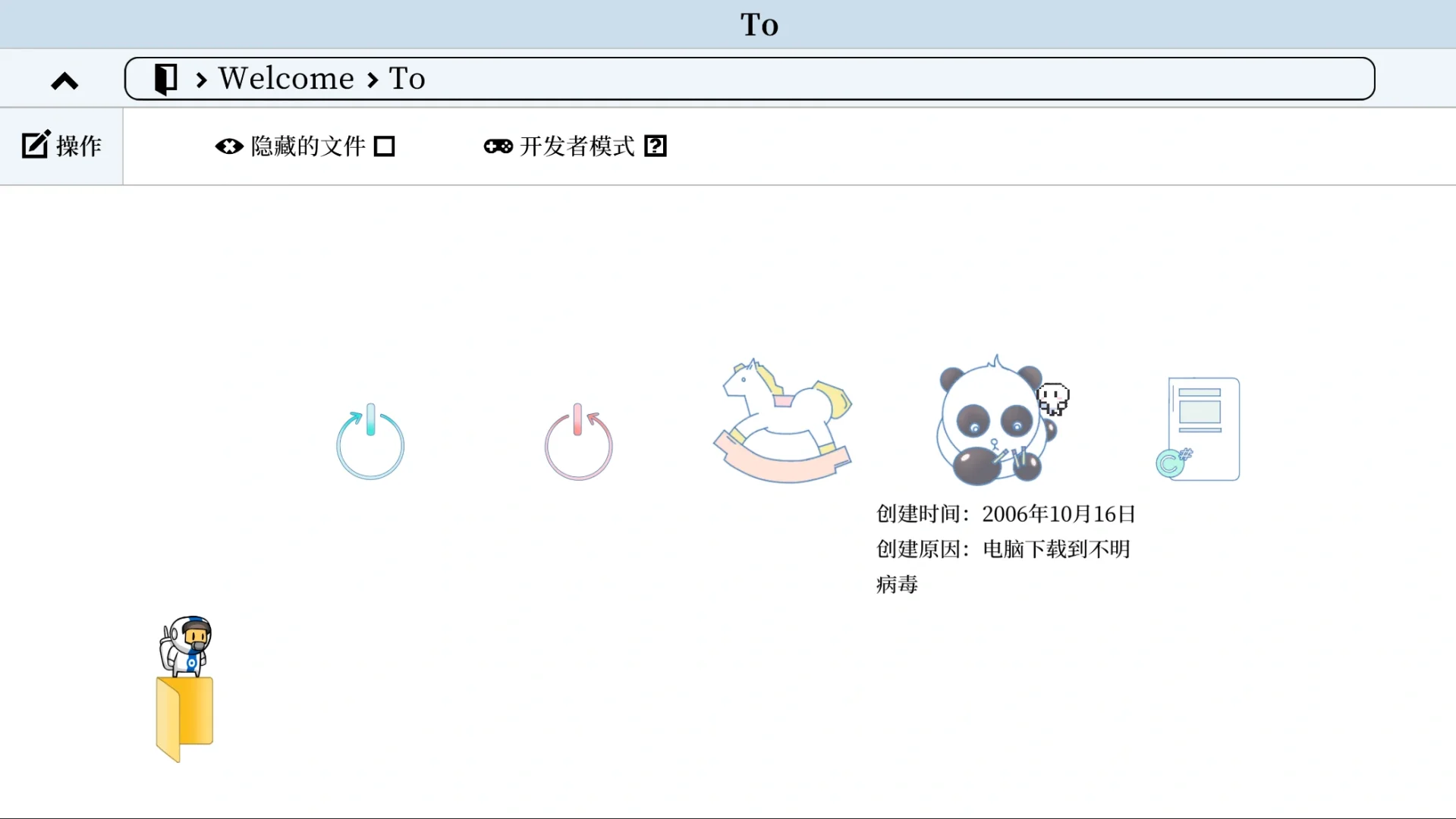This screenshot has height=819, width=1456.
Task: Toggle the 隐藏的文件 checkbox
Action: click(x=385, y=146)
